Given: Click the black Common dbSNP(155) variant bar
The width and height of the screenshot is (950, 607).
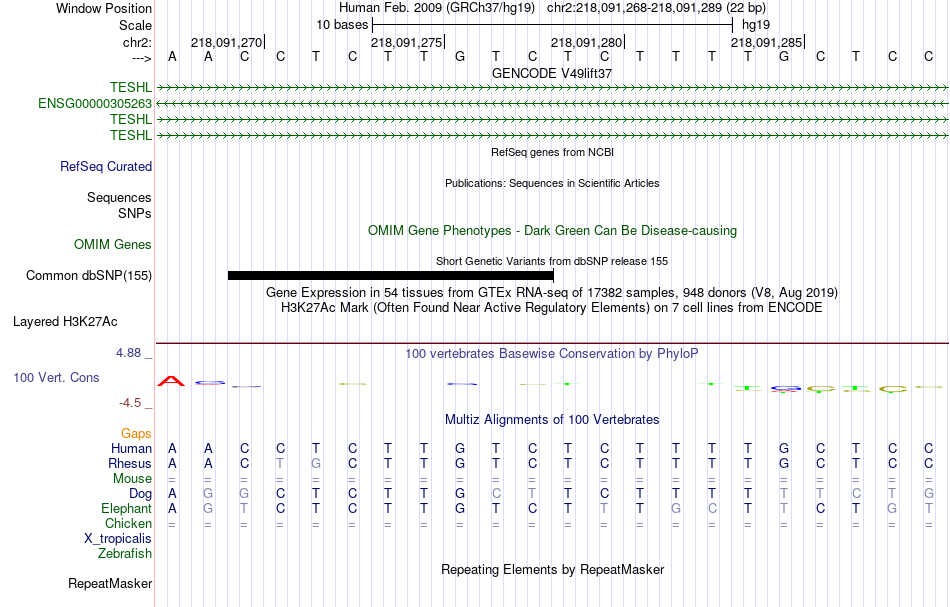Looking at the screenshot, I should [391, 276].
